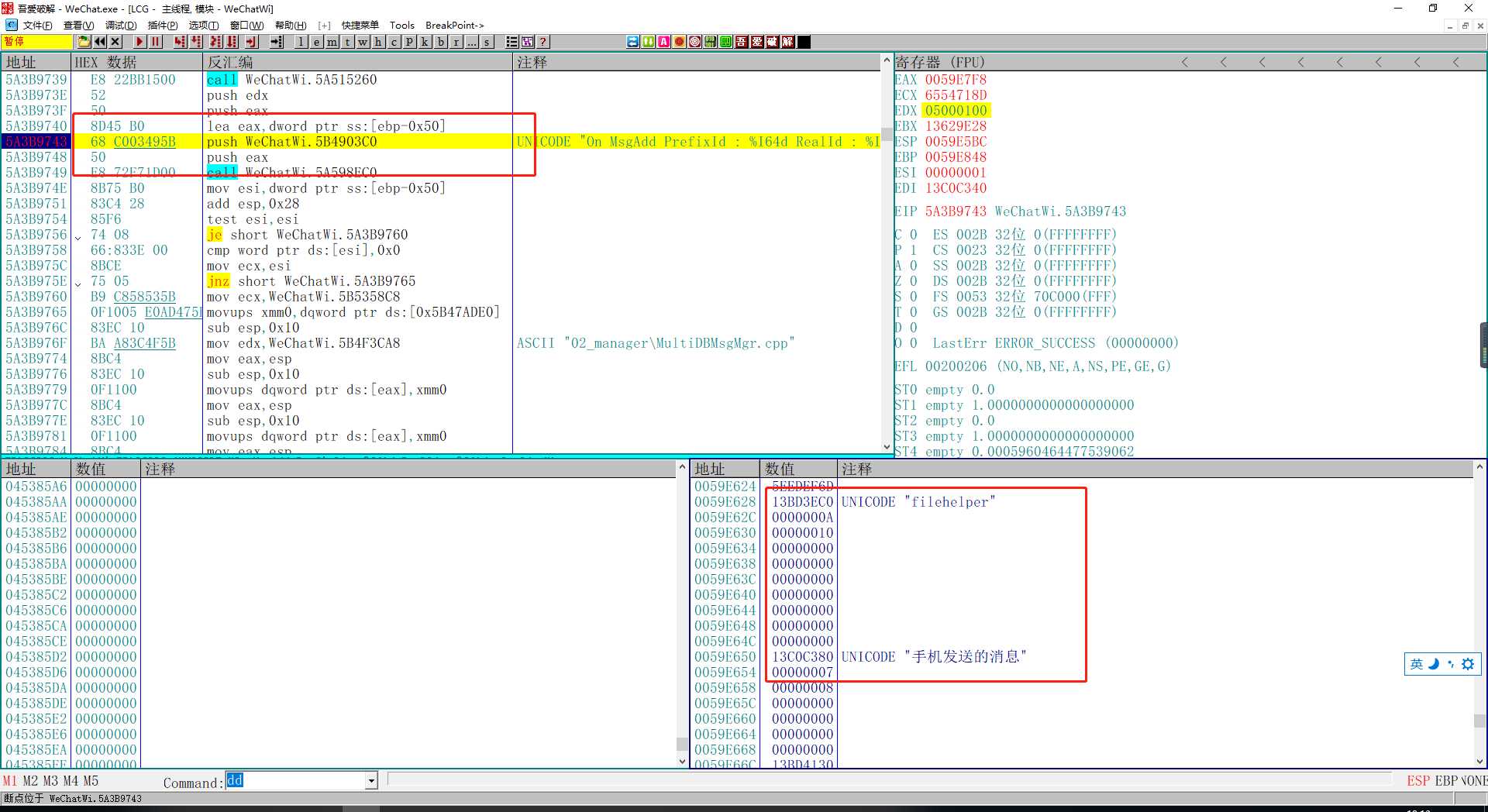Show handles with the h button
This screenshot has width=1488, height=812.
point(378,42)
